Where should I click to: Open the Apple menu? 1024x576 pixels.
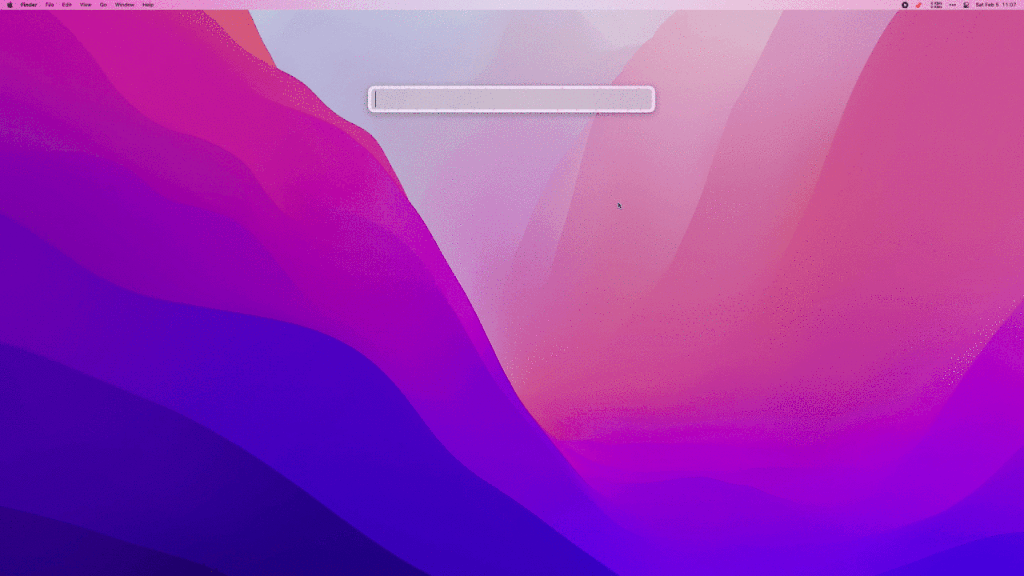[x=10, y=5]
